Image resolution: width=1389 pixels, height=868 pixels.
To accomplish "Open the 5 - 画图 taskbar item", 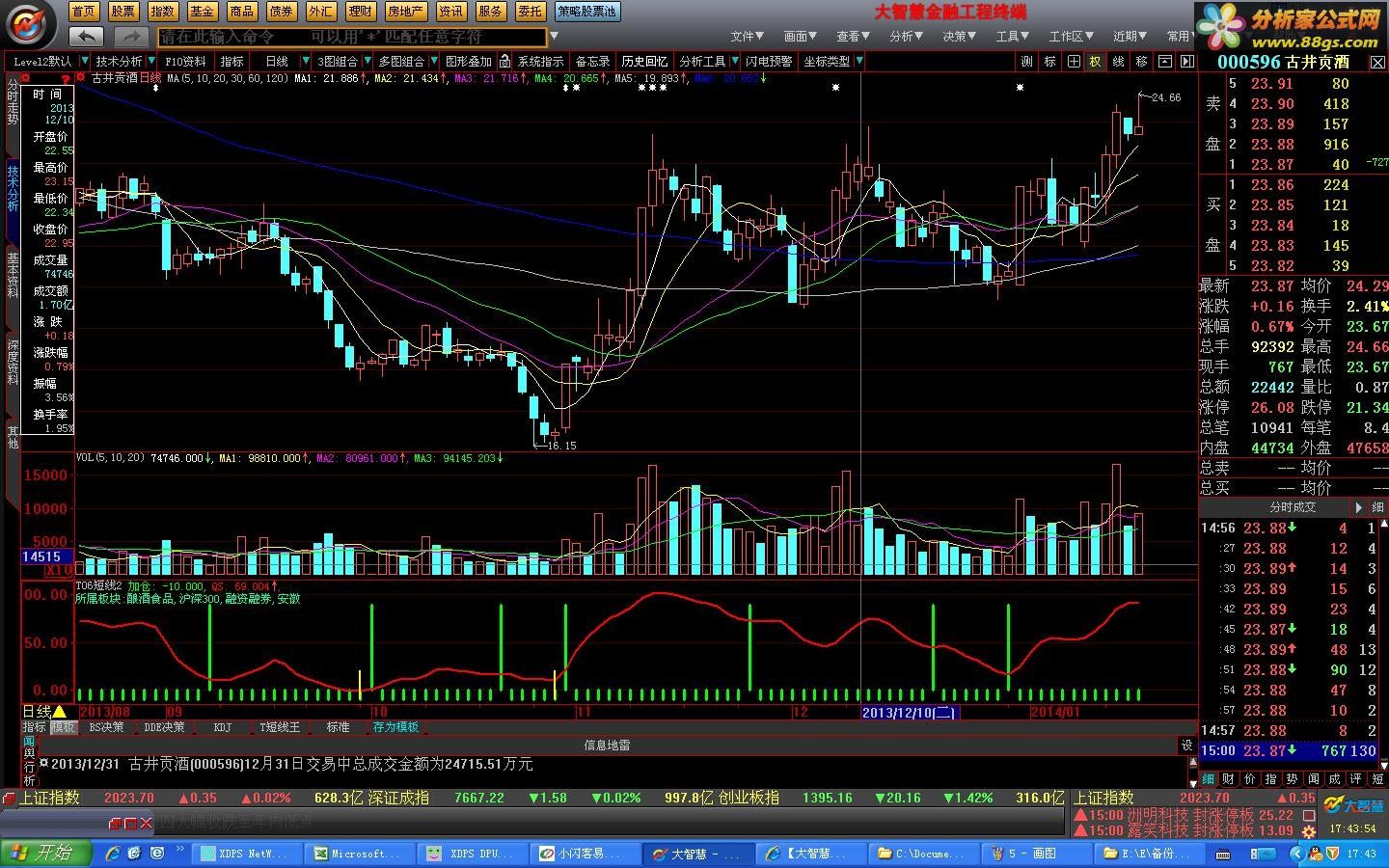I will click(1036, 854).
